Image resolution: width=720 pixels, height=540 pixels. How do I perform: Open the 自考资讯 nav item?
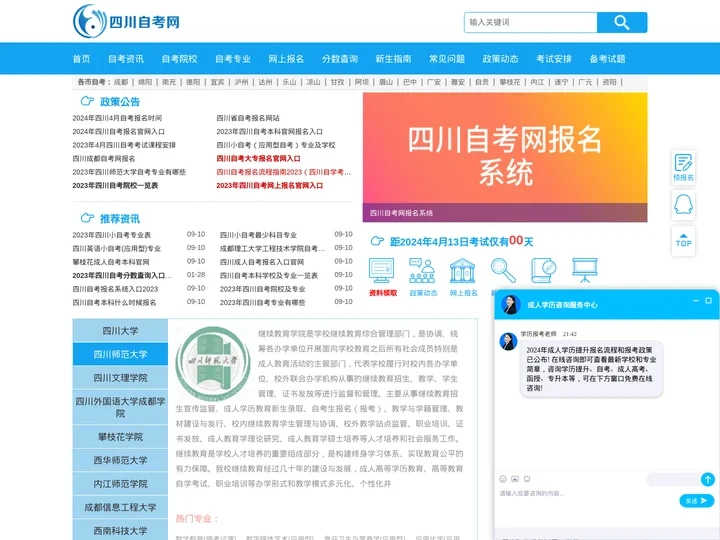[126, 59]
